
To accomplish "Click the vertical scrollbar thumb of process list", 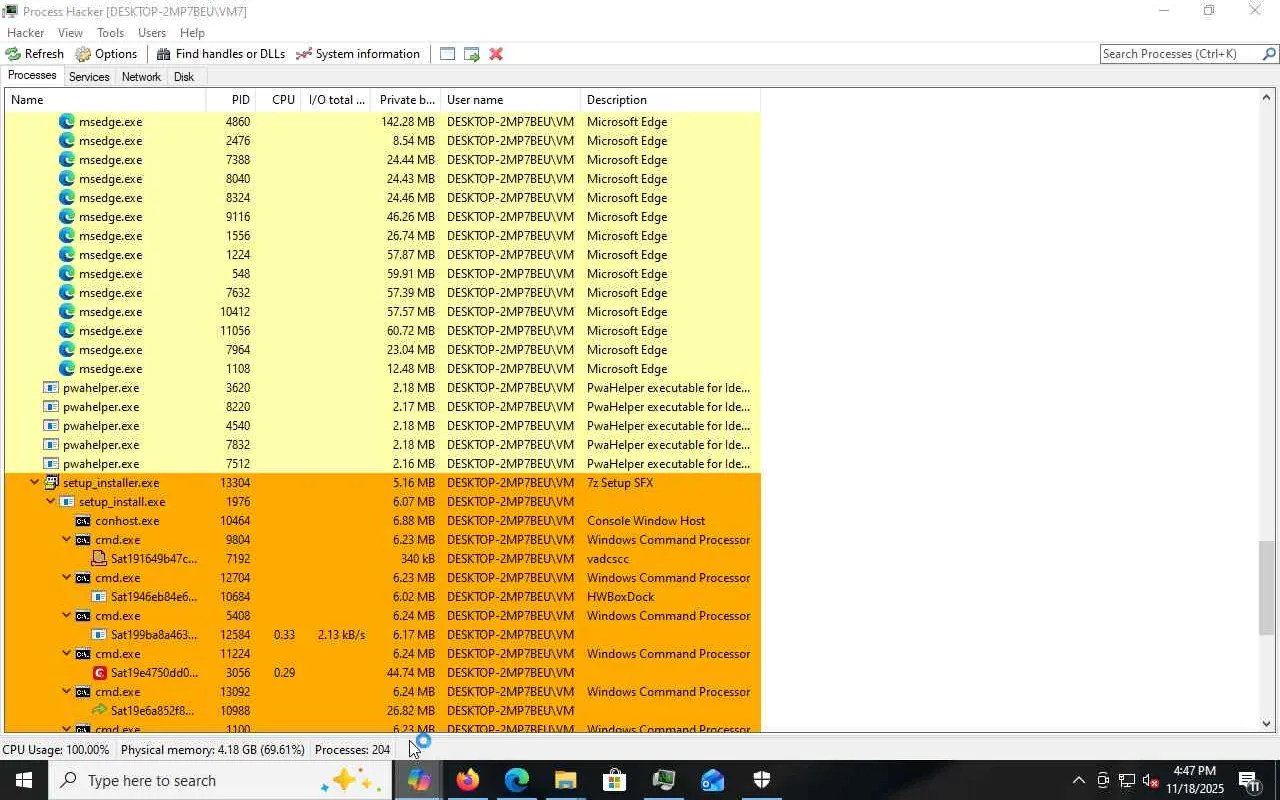I will click(1267, 588).
